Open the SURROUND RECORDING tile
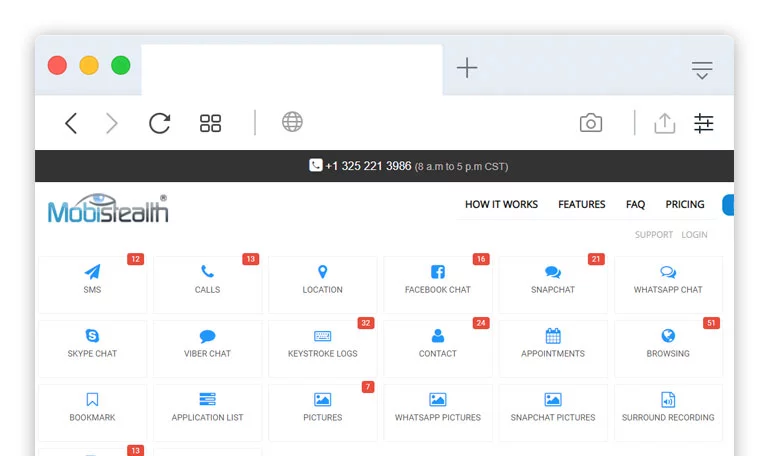The width and height of the screenshot is (768, 456). pyautogui.click(x=668, y=412)
